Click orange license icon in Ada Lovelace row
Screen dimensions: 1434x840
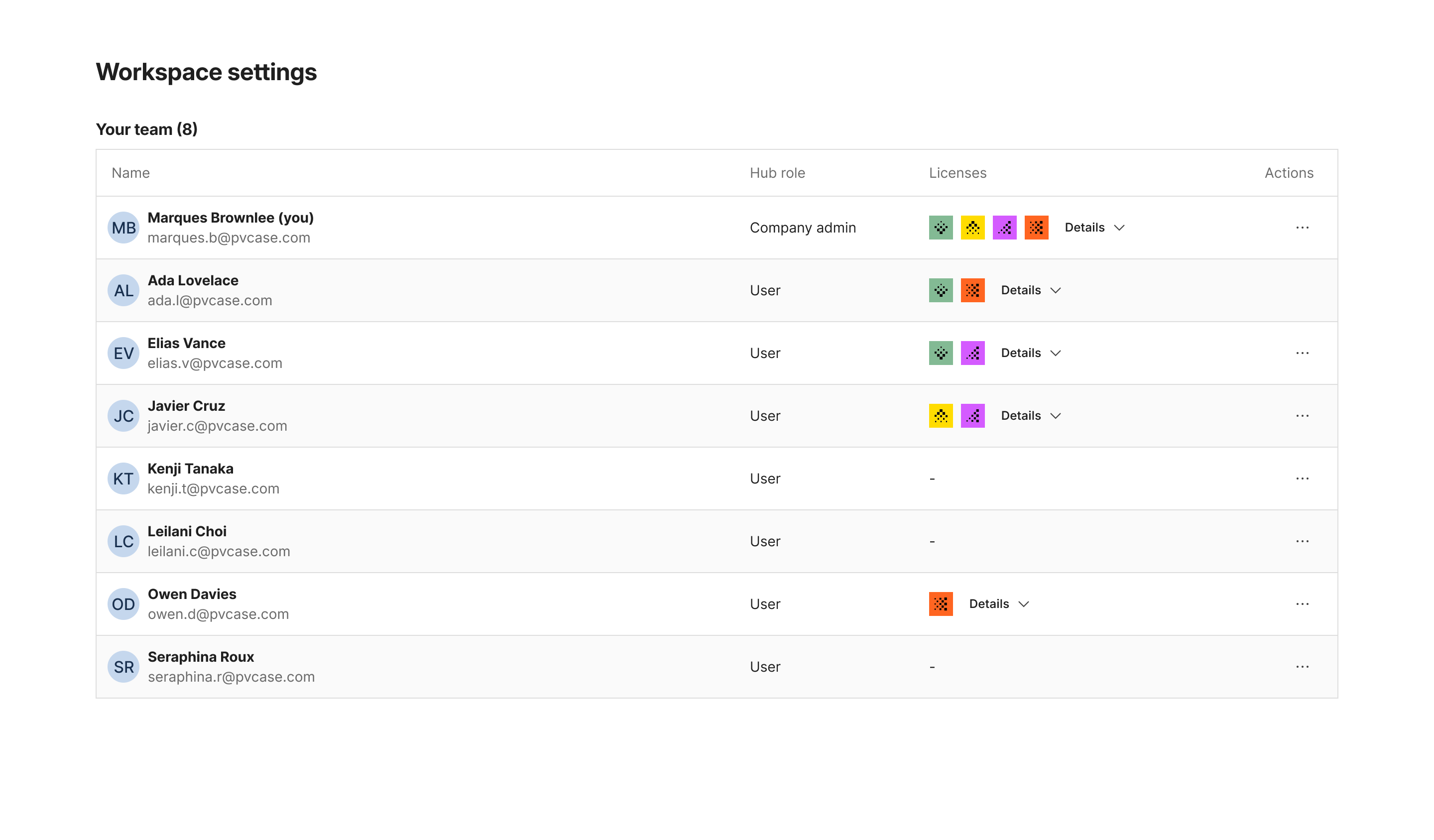[x=972, y=290]
